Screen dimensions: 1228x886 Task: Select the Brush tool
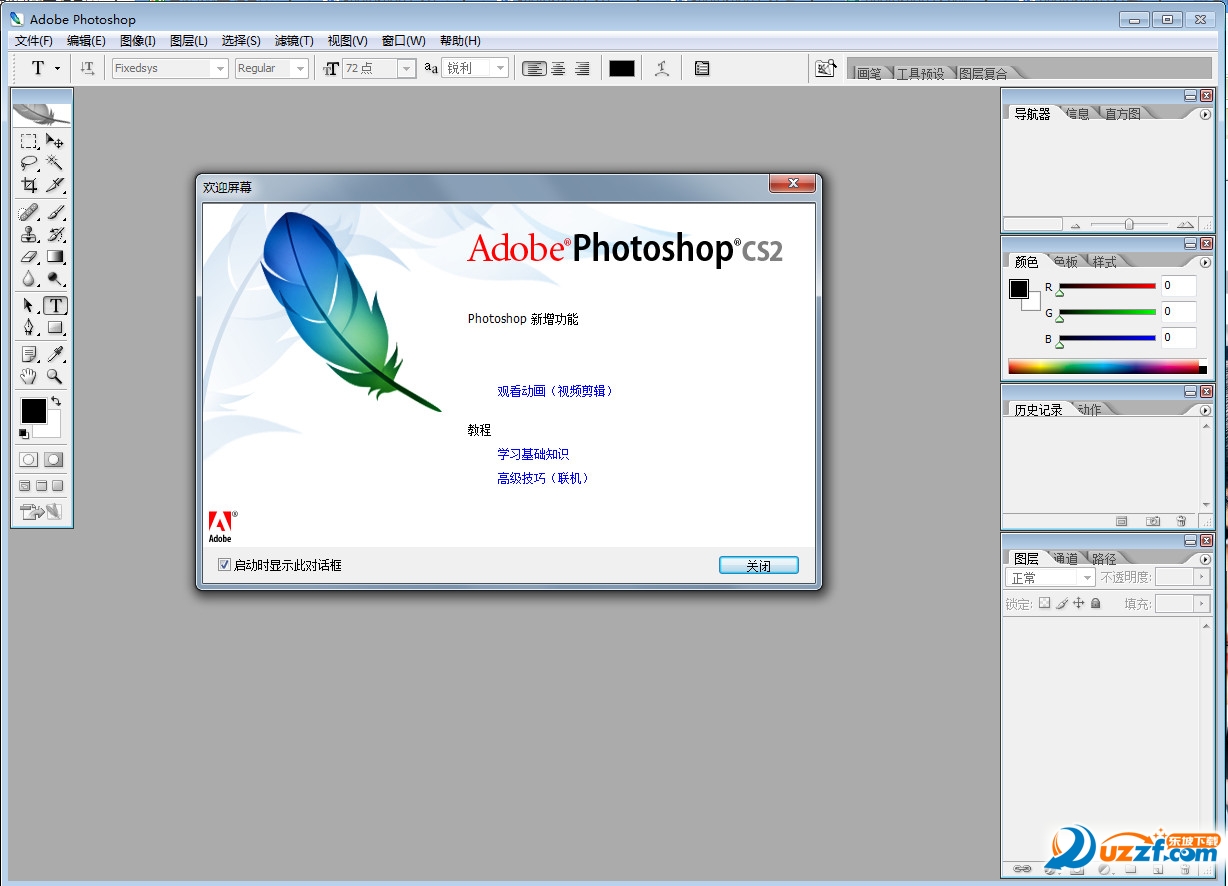(55, 212)
